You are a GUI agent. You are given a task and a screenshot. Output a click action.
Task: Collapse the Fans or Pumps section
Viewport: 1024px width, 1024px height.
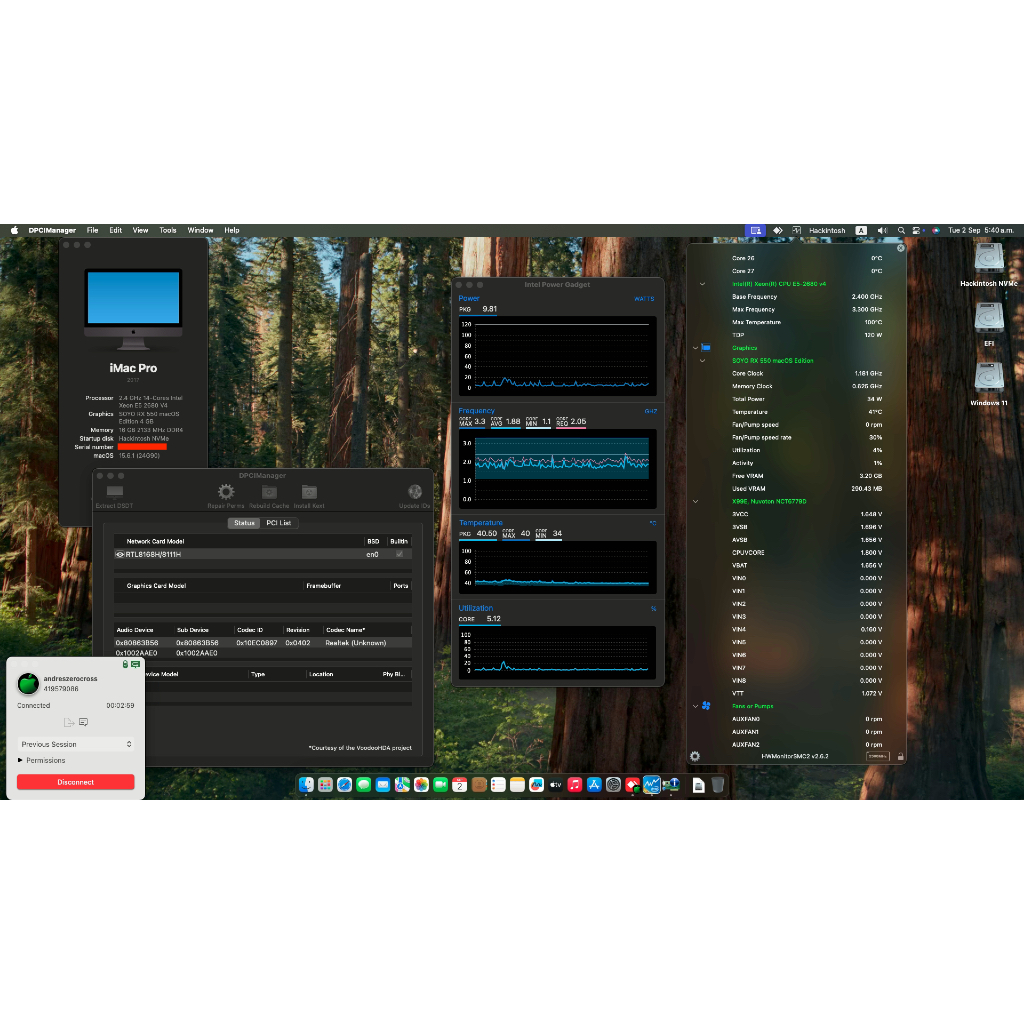click(694, 706)
